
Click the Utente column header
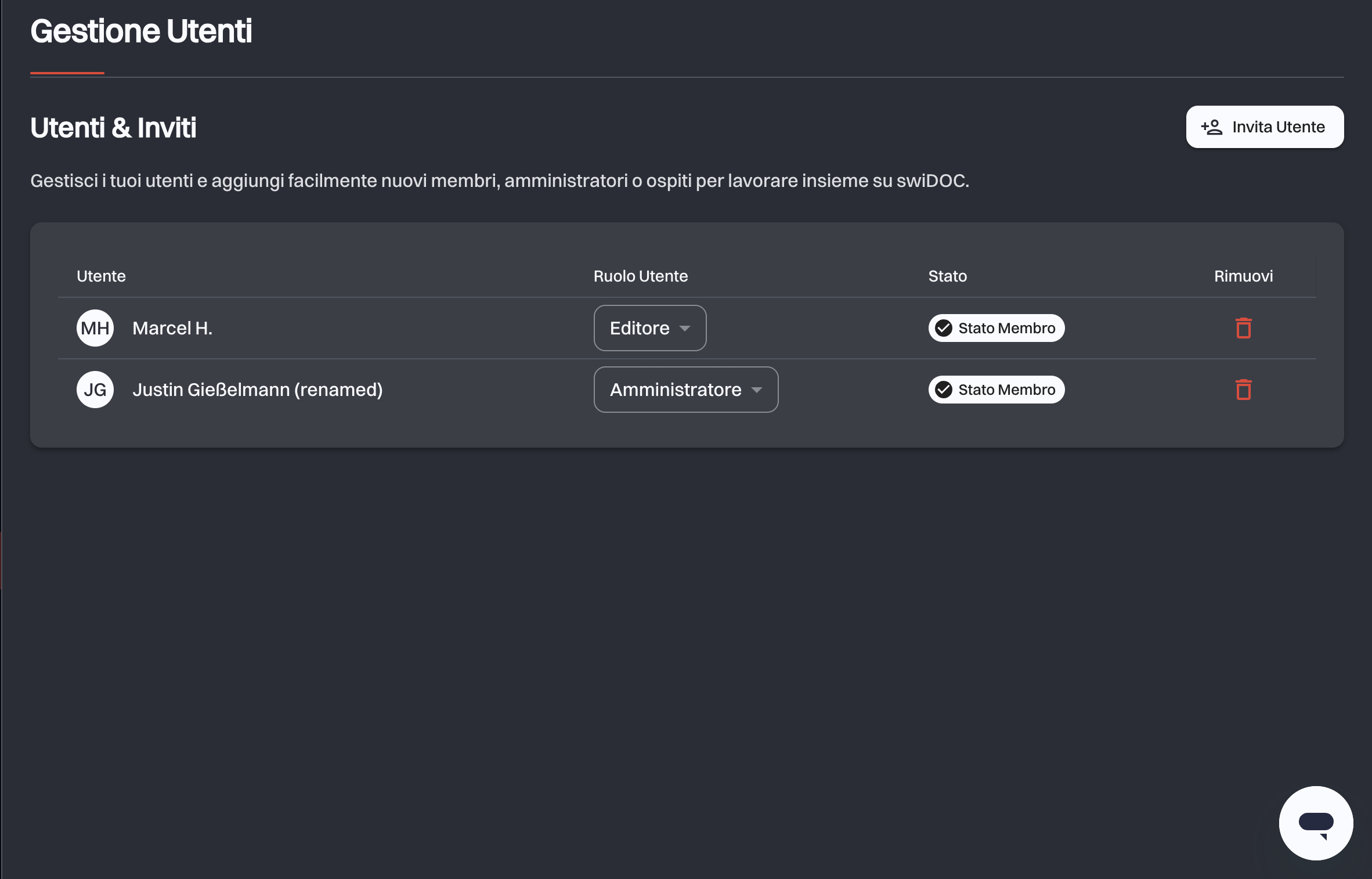coord(101,276)
